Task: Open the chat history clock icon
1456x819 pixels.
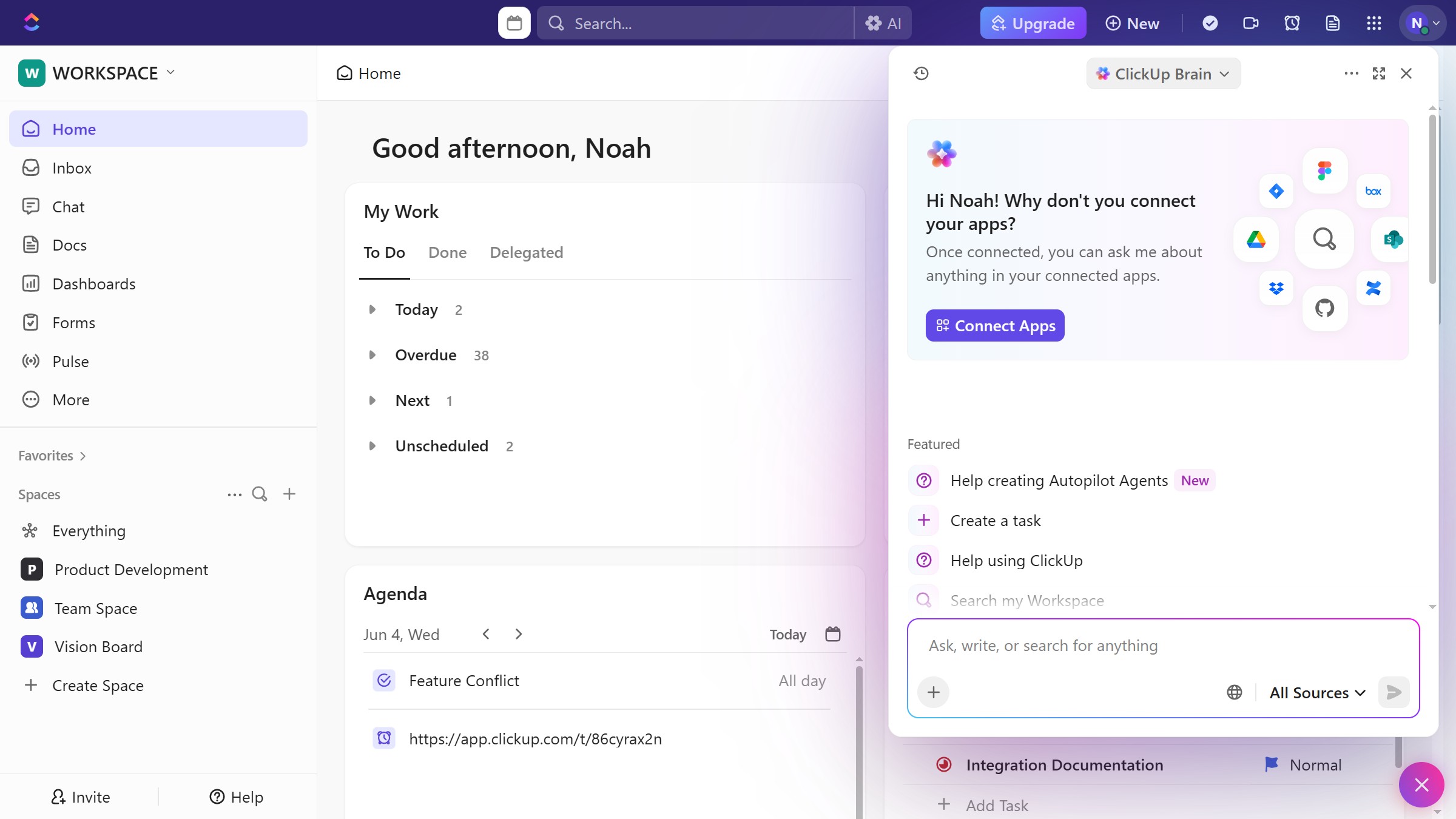Action: click(921, 73)
